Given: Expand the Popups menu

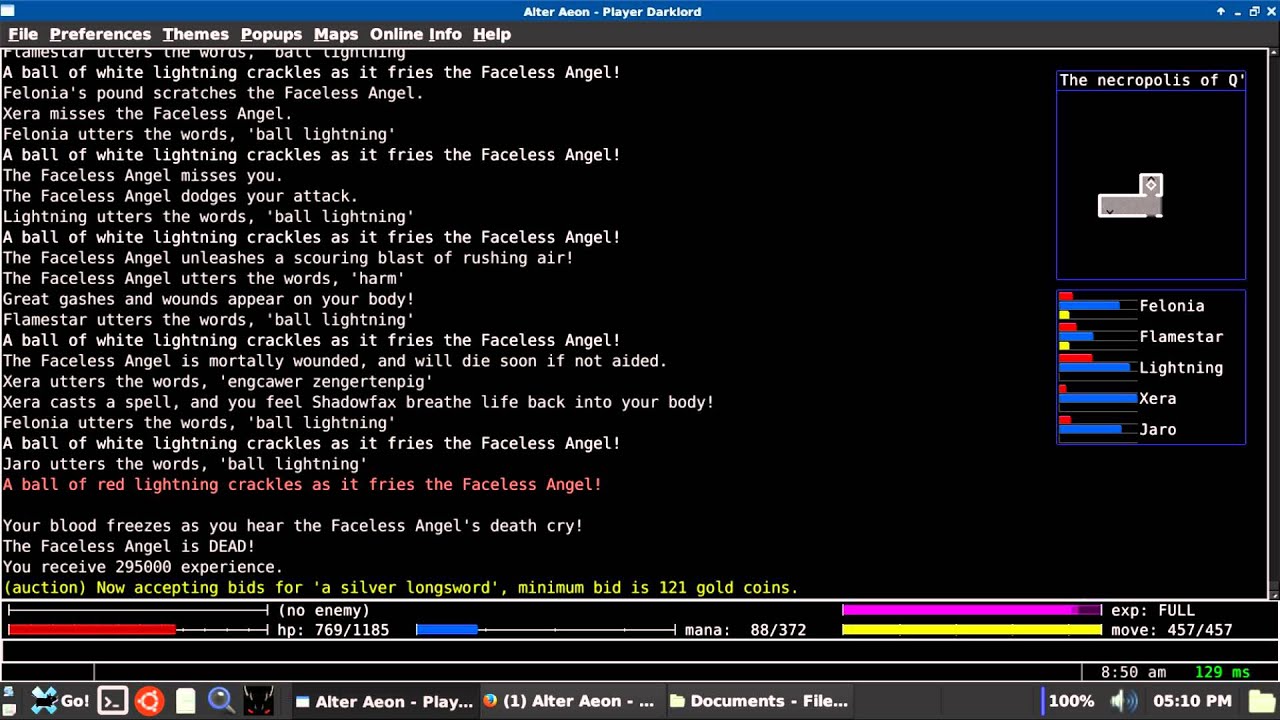Looking at the screenshot, I should click(x=271, y=34).
